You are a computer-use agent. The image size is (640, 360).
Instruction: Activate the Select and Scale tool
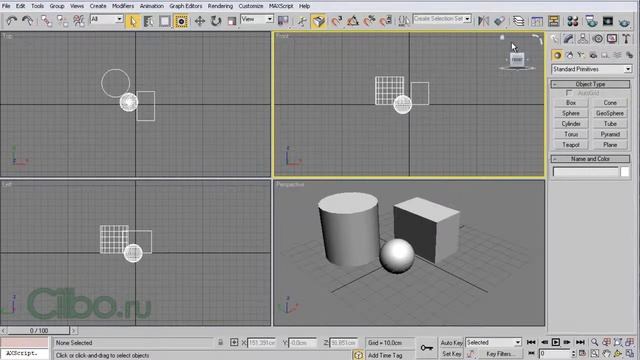(x=232, y=21)
